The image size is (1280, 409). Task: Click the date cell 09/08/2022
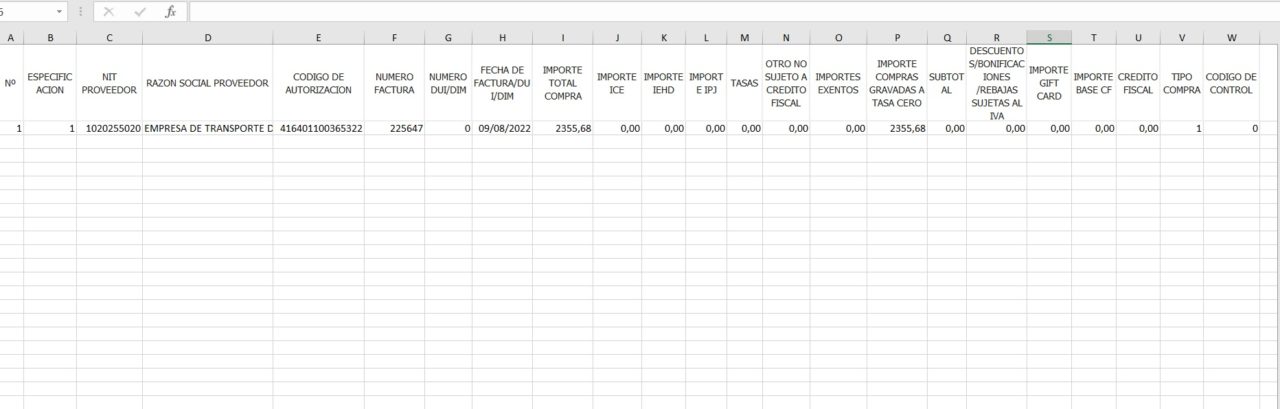tap(502, 129)
